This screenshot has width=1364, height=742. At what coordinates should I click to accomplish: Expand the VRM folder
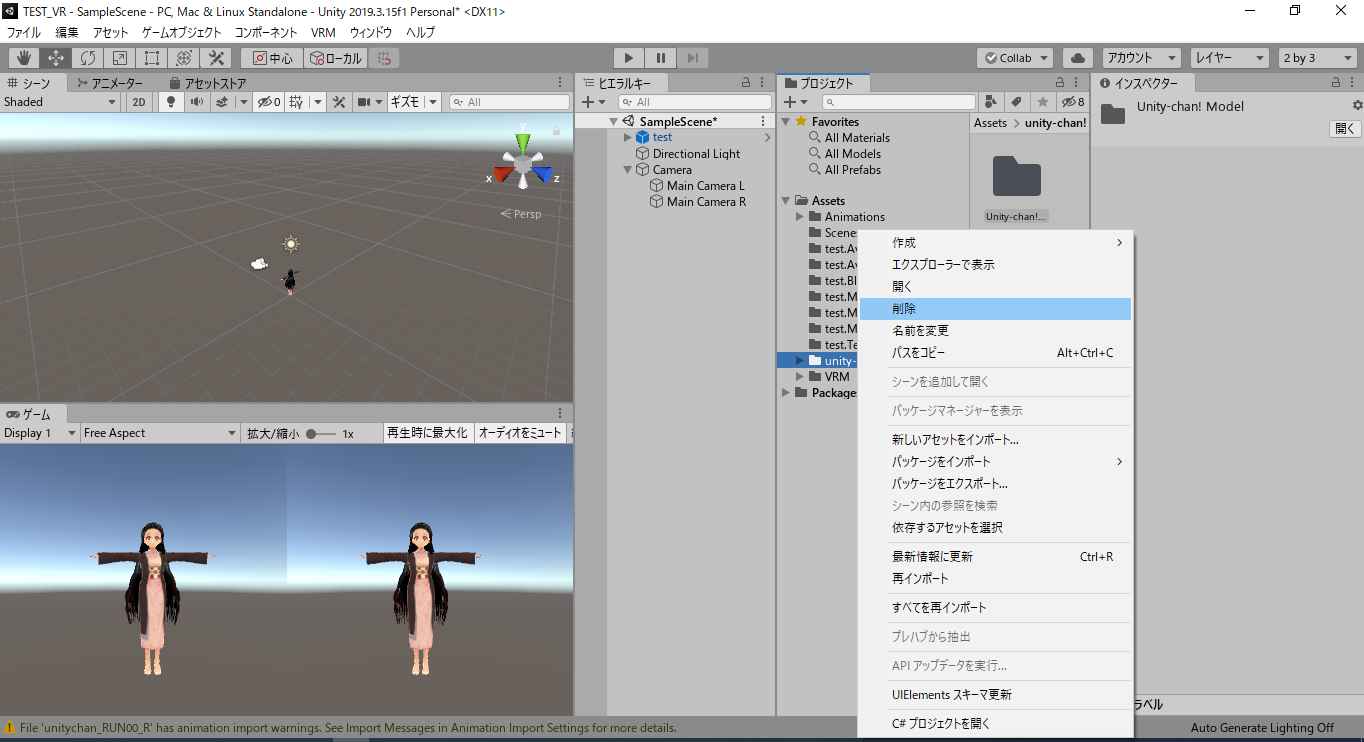(800, 377)
